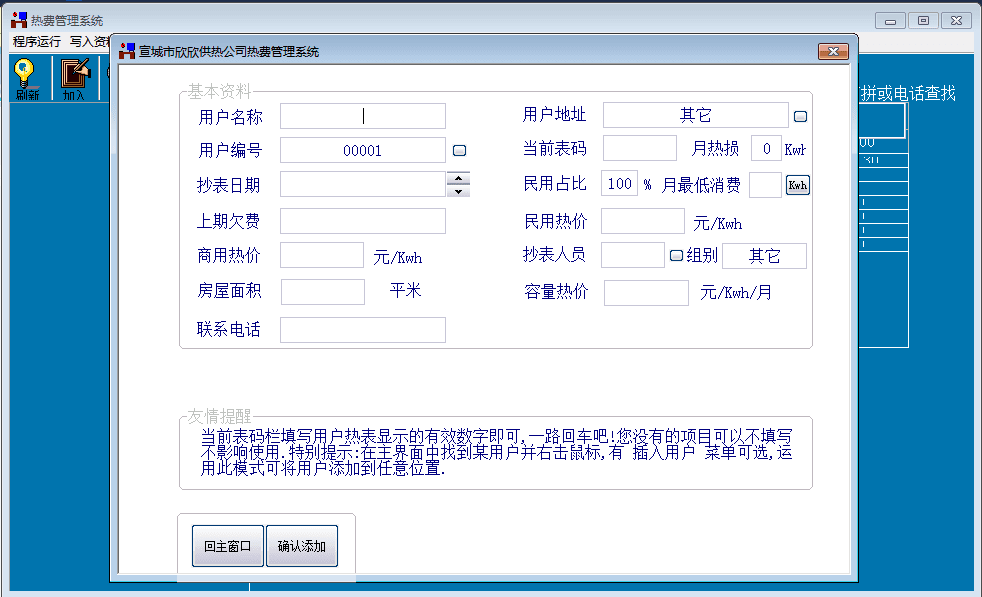Screen dimensions: 982x597
Task: Close the 宣城市欣欣供热公司 dialog window
Action: [x=833, y=51]
